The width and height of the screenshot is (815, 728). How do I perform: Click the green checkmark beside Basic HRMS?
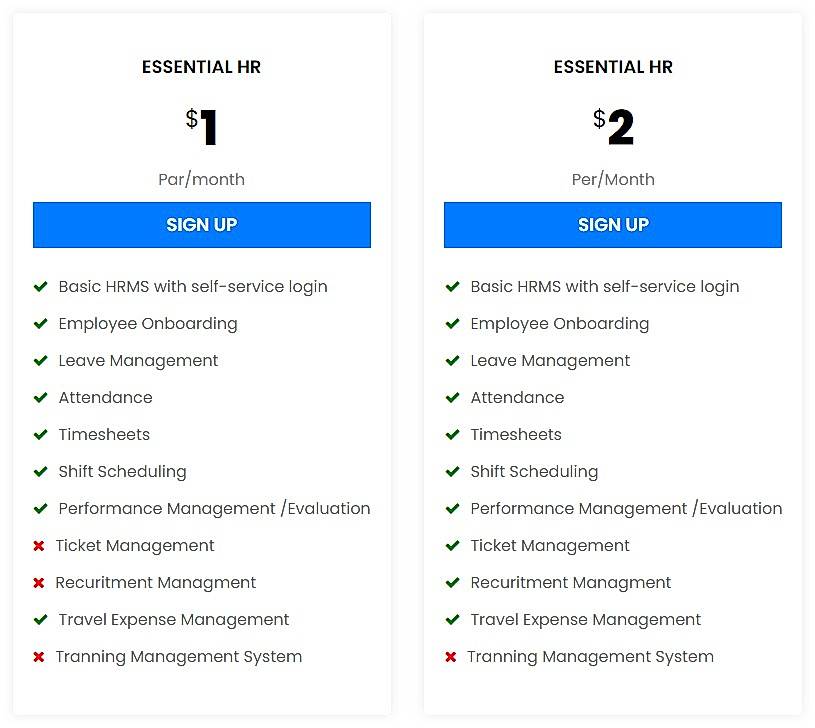[x=40, y=287]
